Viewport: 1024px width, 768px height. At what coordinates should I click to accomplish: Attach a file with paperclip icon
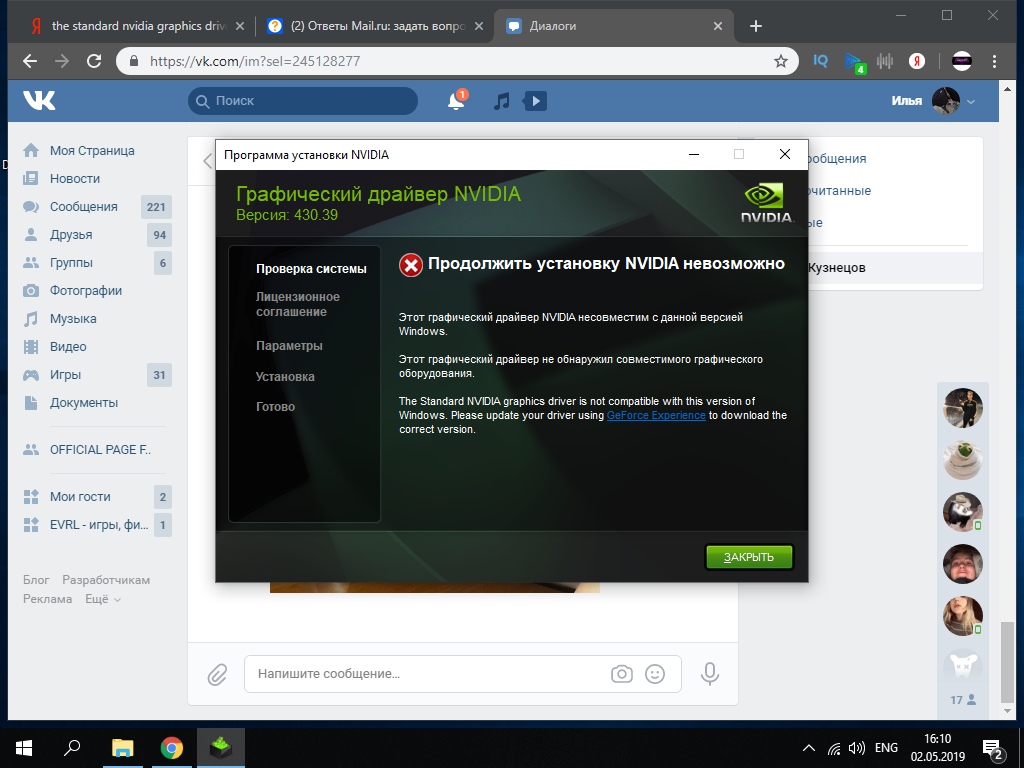tap(217, 674)
